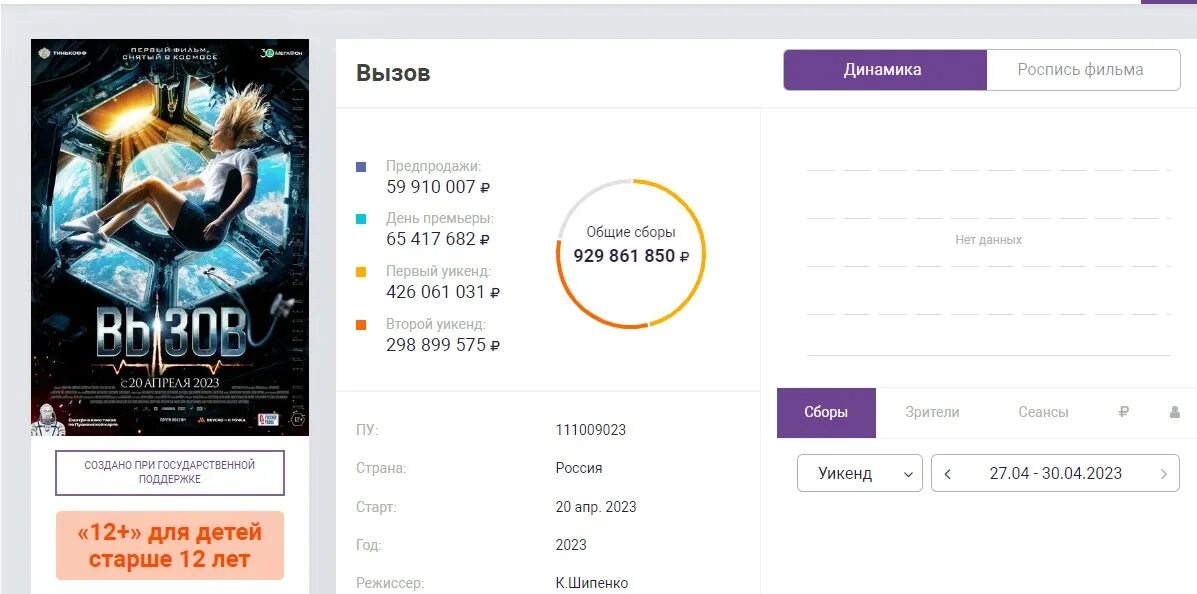Click the country value Россия
This screenshot has width=1197, height=594.
pyautogui.click(x=579, y=468)
